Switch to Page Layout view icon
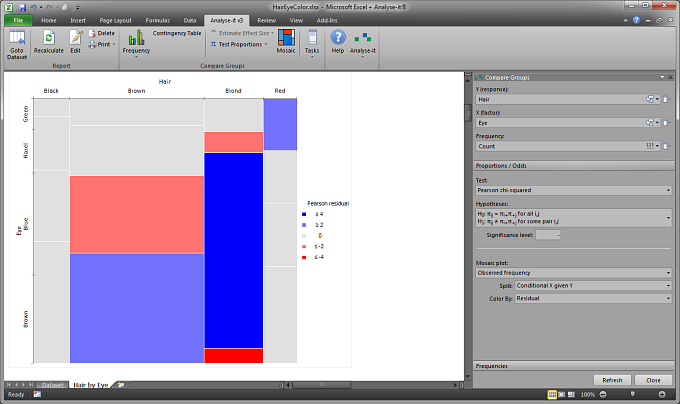 pos(562,394)
